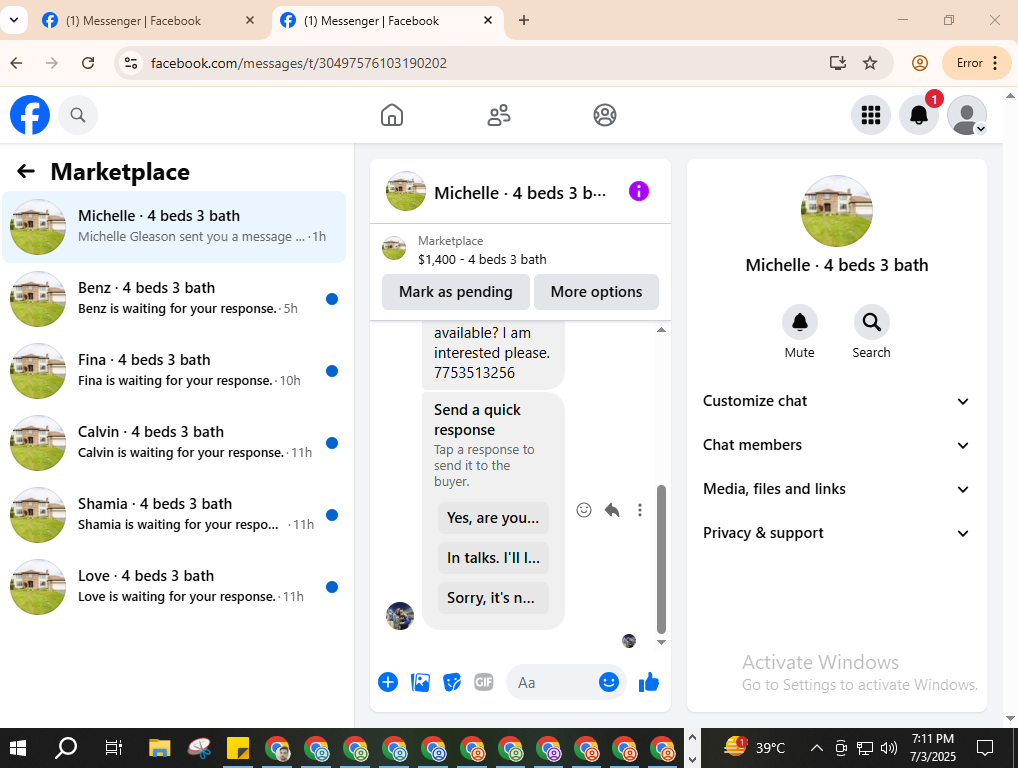
Task: Open conversation information purple icon
Action: [639, 192]
